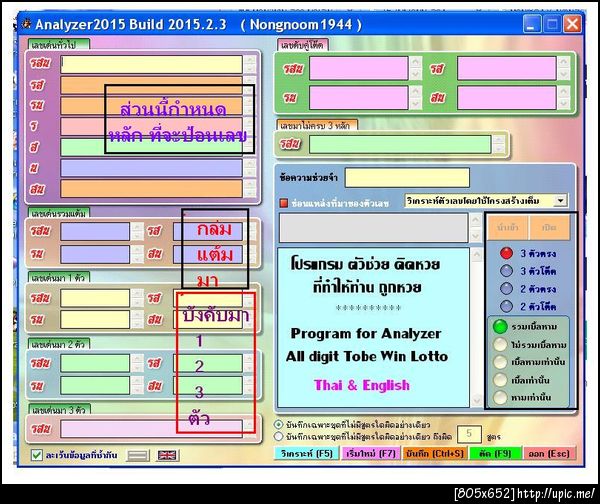This screenshot has height=504, width=600.
Task: Click the เลขดับคู่โต๊ด group label
Action: coord(302,45)
